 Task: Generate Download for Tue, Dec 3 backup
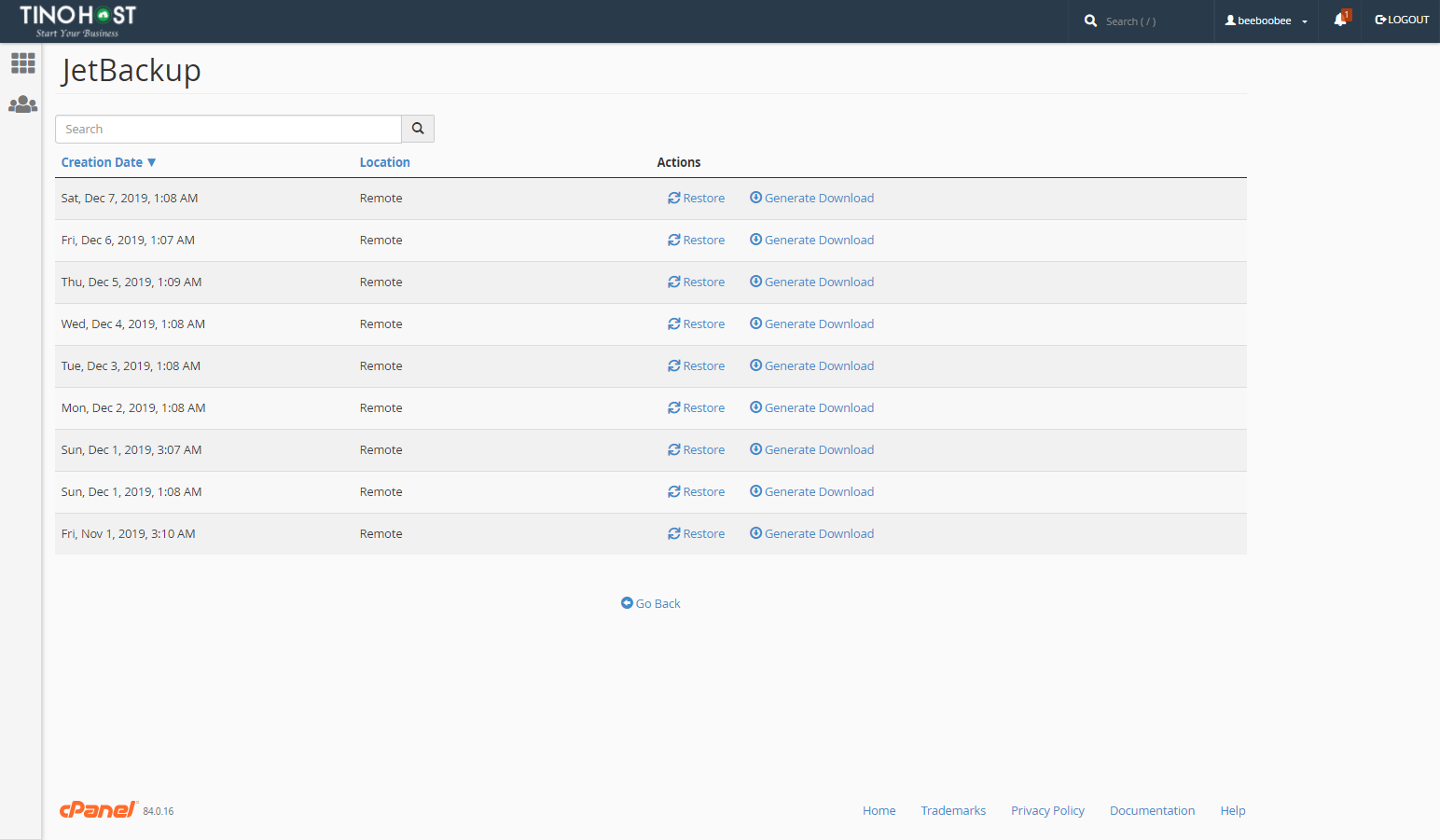point(811,365)
